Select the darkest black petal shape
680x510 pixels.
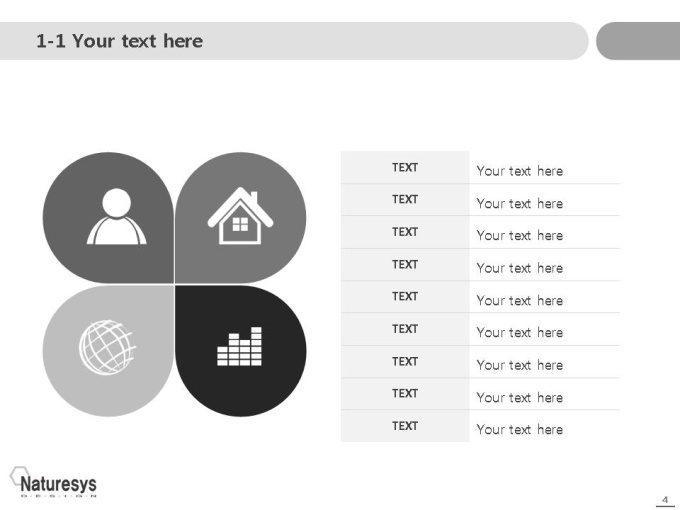click(x=241, y=351)
